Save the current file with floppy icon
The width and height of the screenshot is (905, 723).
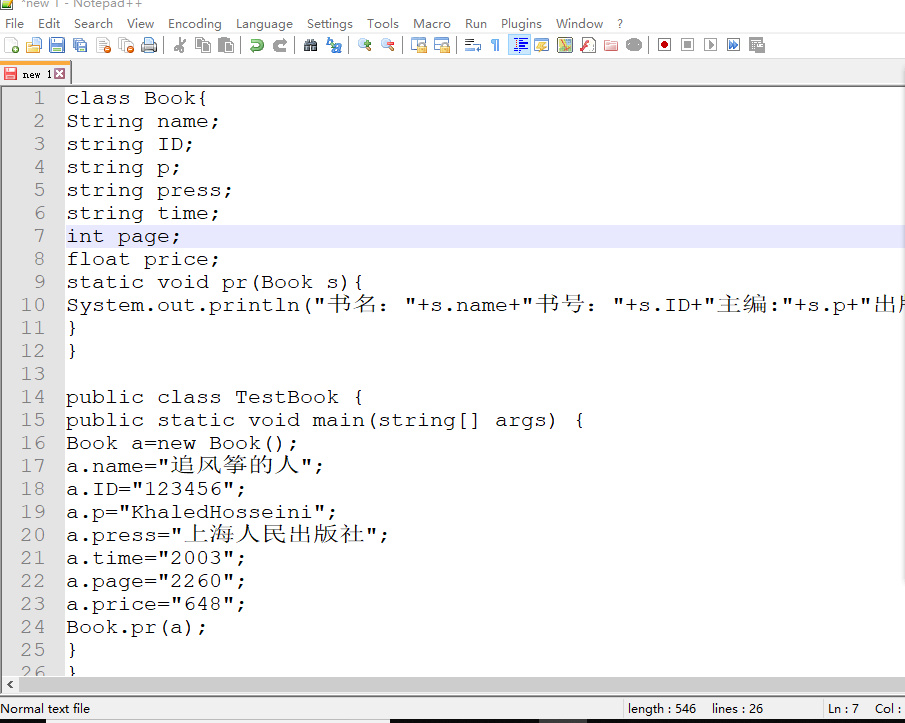pyautogui.click(x=57, y=45)
